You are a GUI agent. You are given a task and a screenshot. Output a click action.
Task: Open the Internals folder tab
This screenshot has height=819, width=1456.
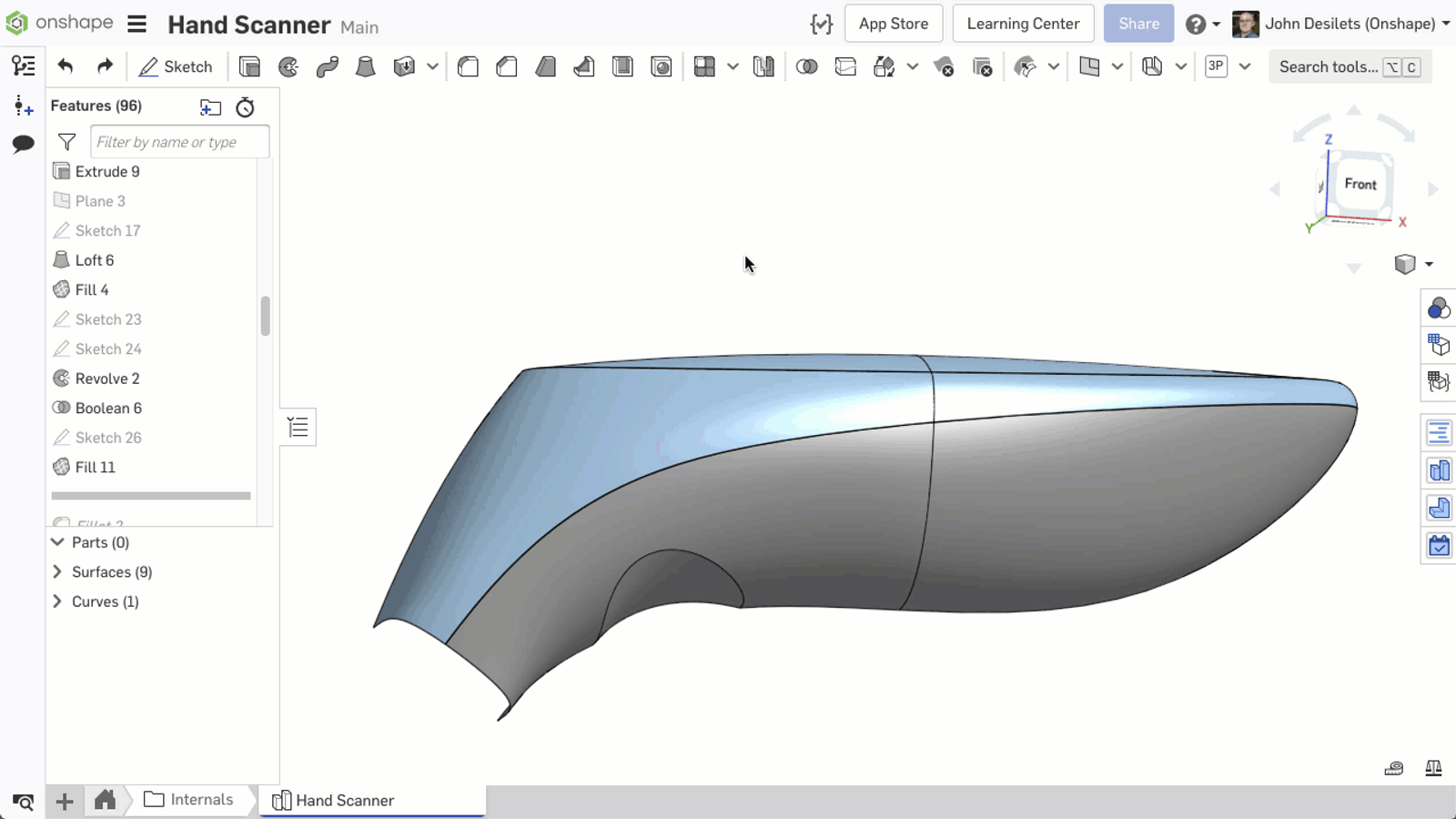click(189, 800)
